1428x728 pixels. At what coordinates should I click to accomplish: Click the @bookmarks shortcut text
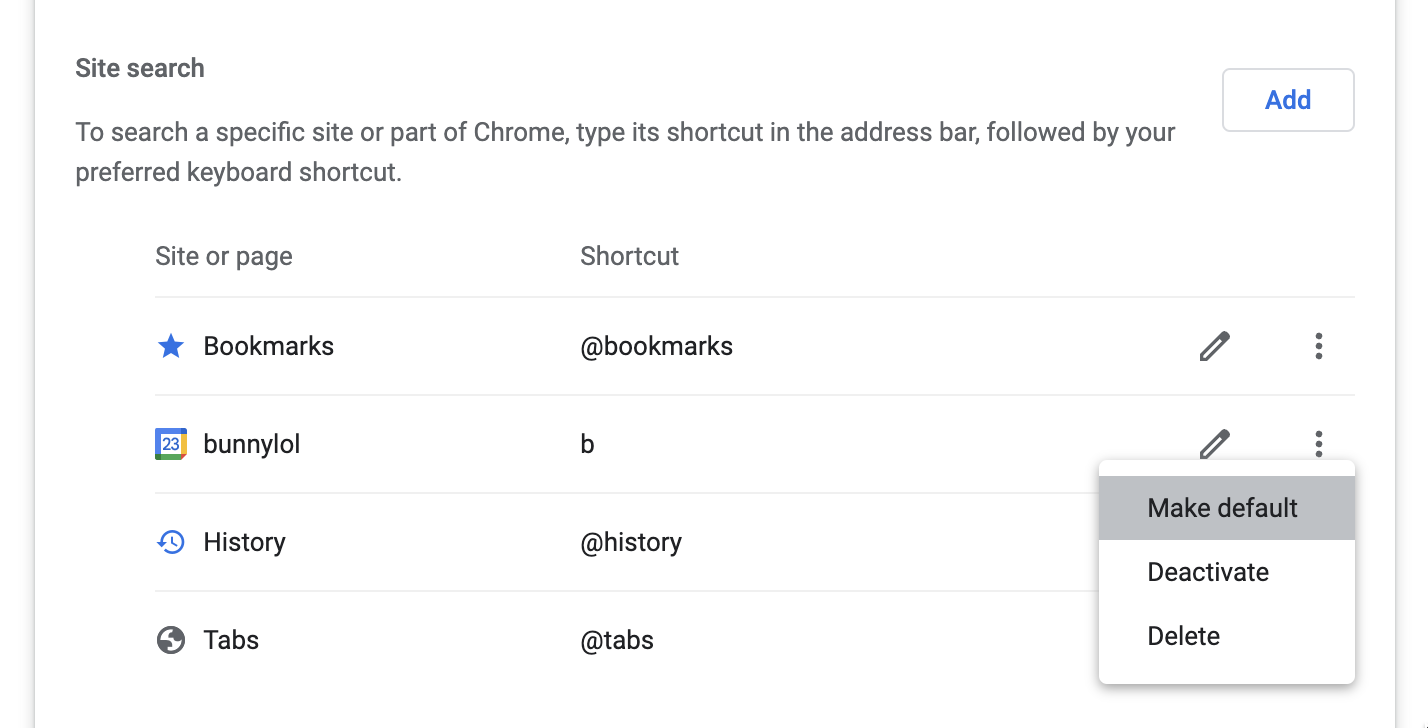point(657,346)
